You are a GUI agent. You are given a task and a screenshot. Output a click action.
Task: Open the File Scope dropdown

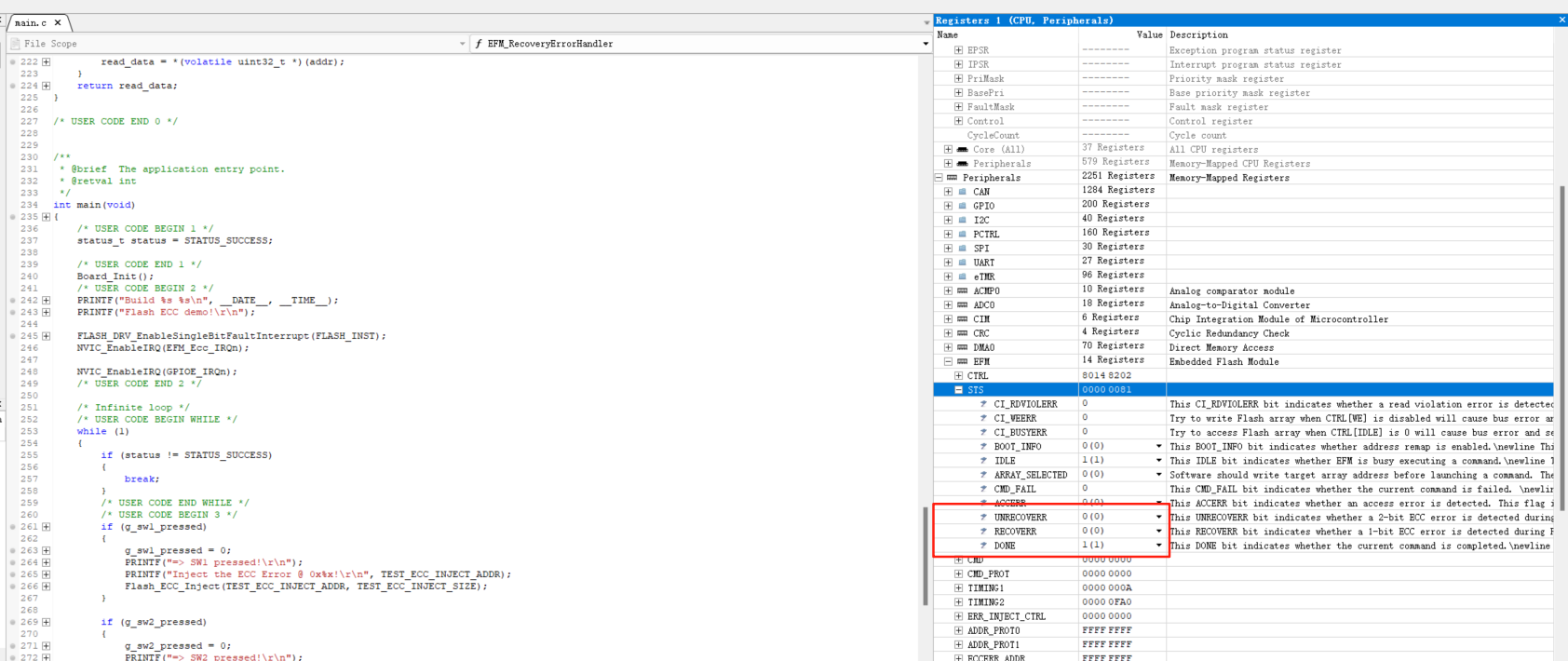[x=462, y=44]
